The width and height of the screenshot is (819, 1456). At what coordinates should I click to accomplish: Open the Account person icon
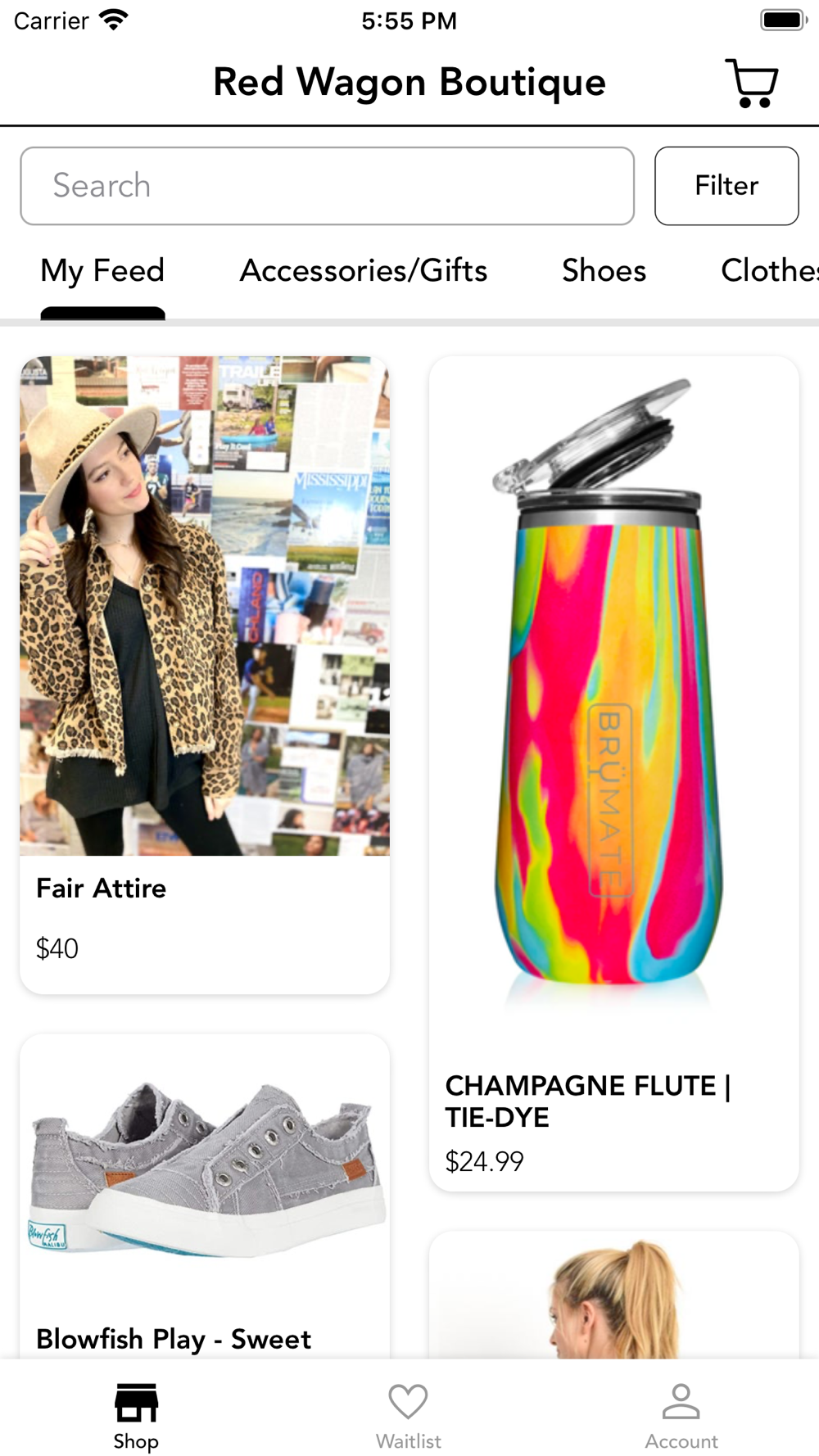[681, 1401]
